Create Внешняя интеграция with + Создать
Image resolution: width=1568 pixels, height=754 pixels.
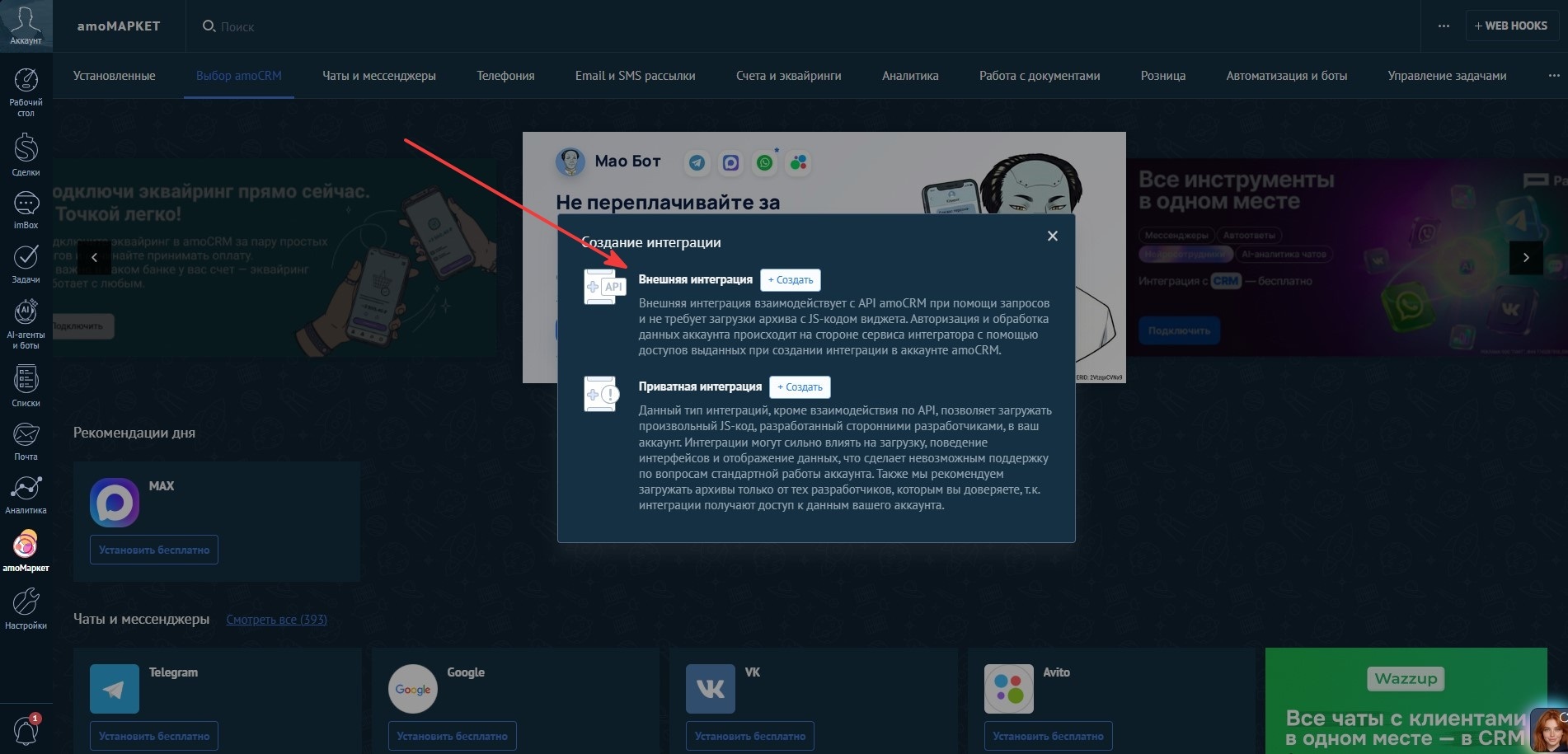point(791,280)
